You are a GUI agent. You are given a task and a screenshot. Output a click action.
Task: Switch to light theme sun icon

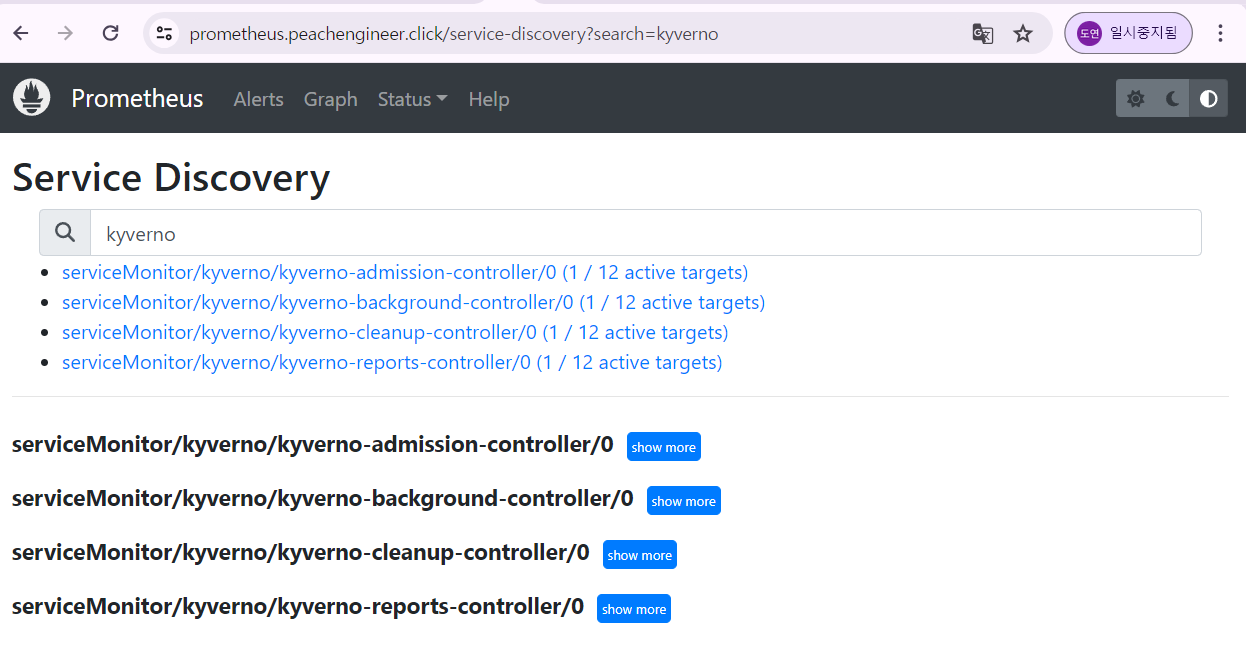(1135, 98)
